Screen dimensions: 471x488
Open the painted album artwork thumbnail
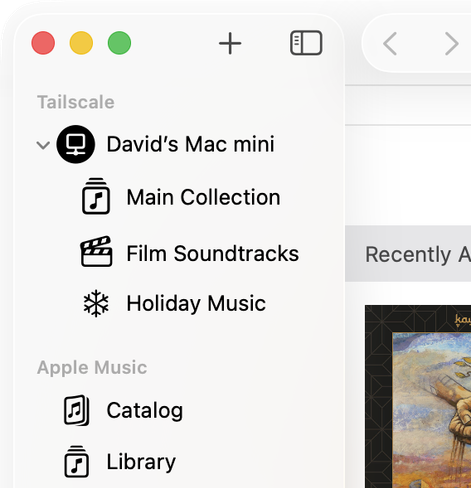[x=418, y=396]
